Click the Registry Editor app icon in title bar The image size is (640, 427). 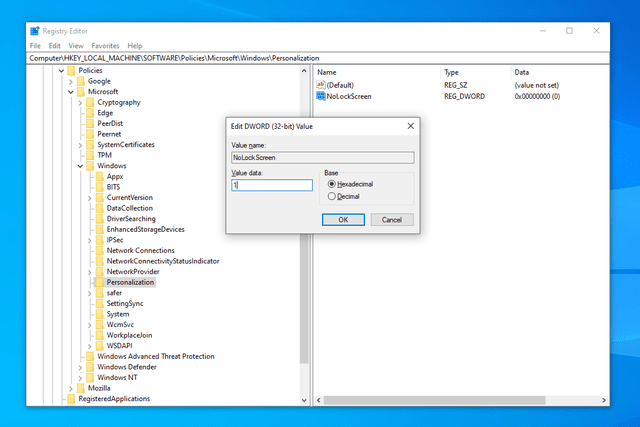point(35,31)
